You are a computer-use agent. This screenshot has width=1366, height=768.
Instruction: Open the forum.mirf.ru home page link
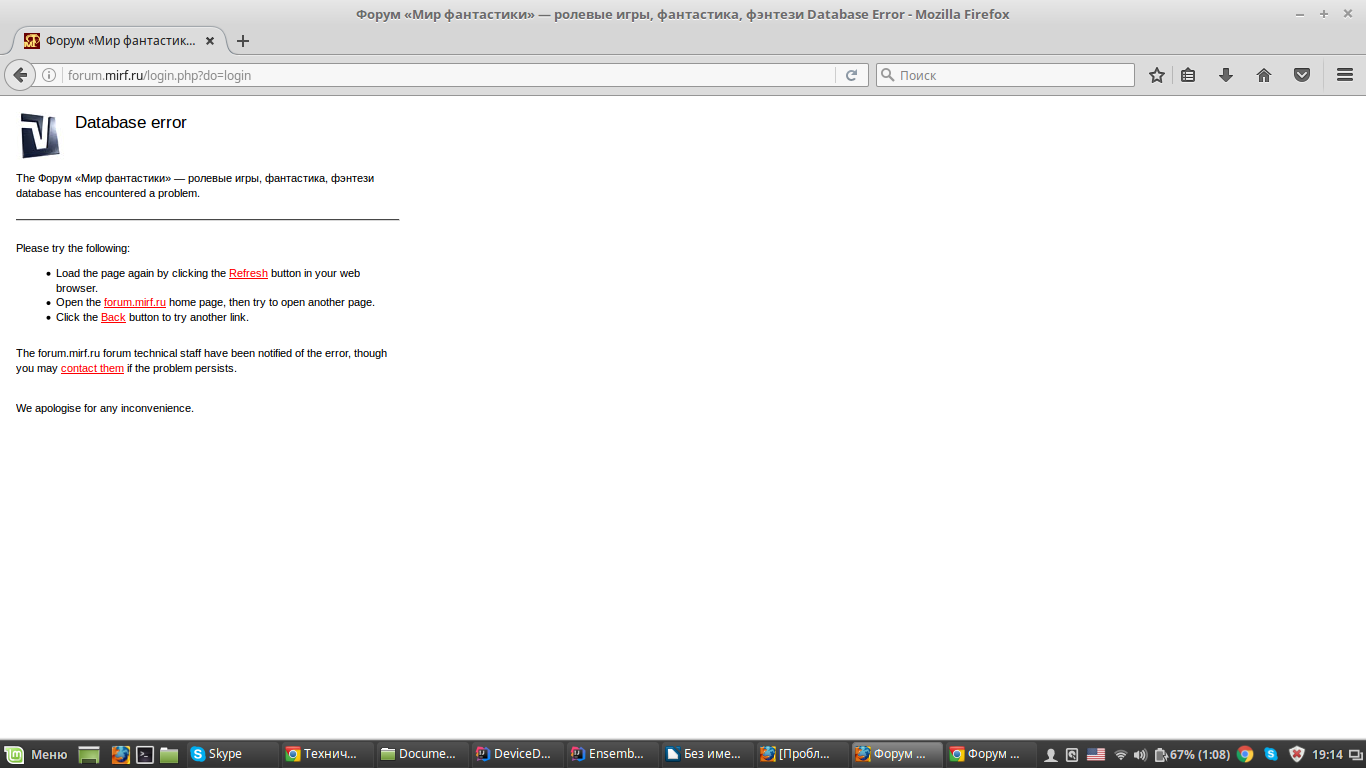click(x=135, y=302)
